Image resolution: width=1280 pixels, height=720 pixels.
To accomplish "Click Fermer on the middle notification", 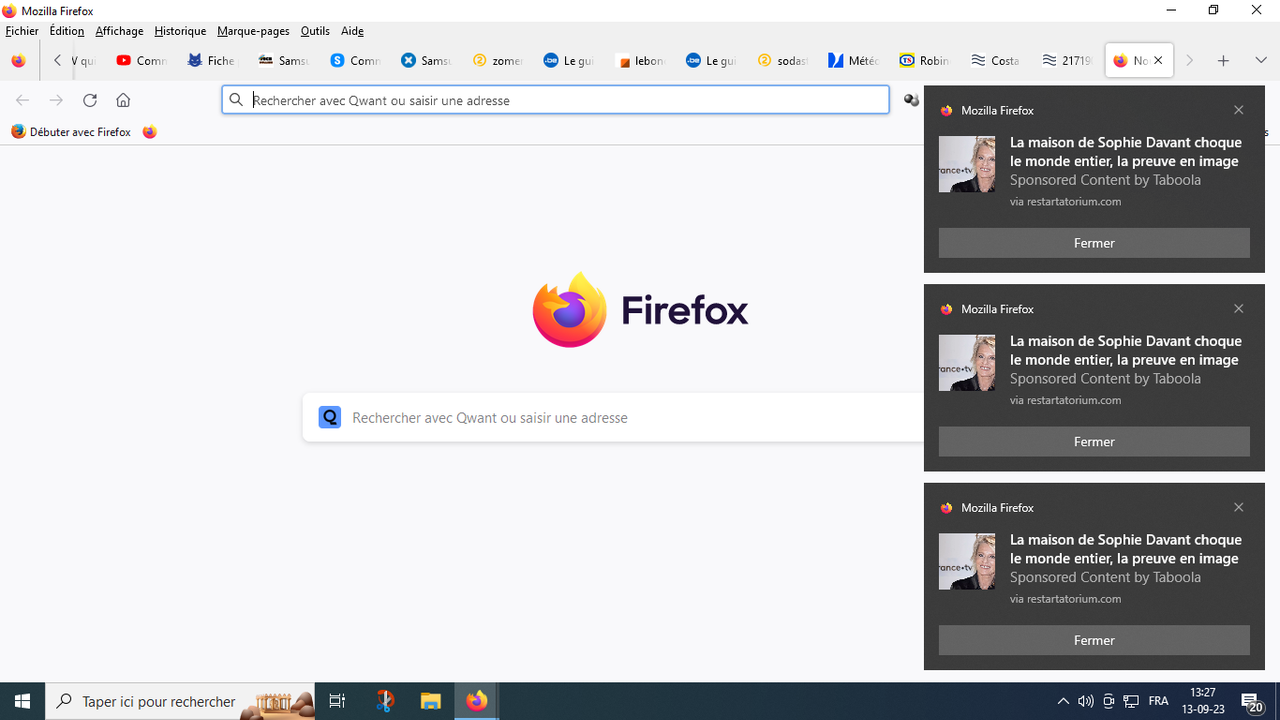I will point(1094,442).
